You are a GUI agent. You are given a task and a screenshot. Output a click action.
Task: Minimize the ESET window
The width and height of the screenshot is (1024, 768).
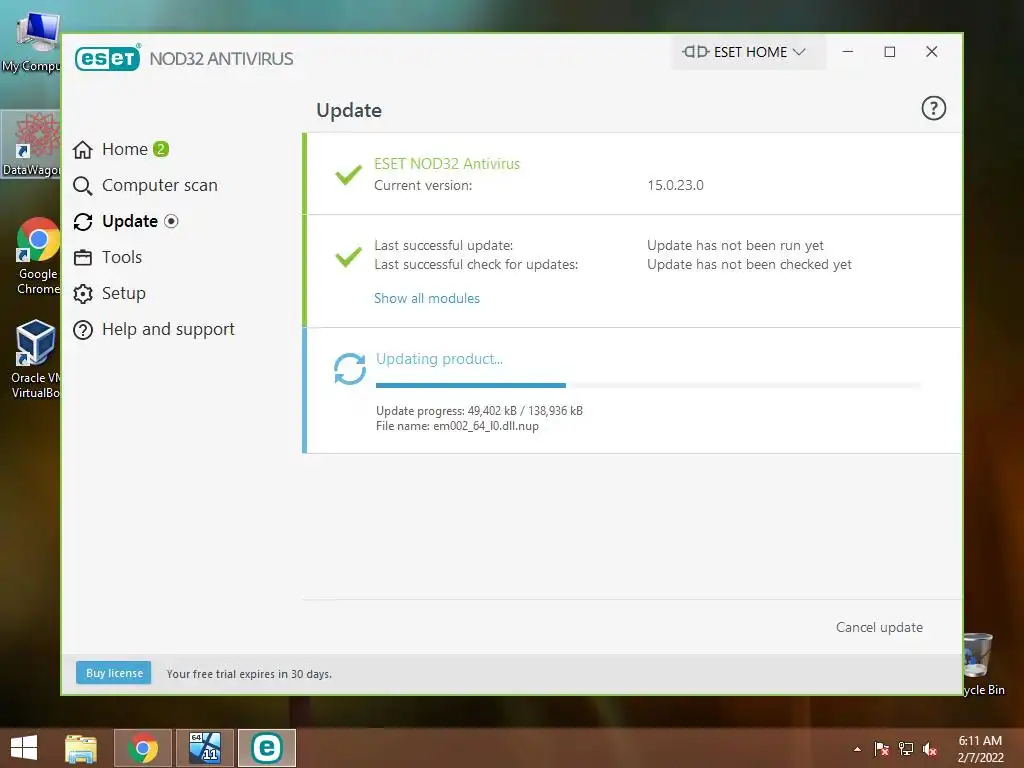click(848, 52)
